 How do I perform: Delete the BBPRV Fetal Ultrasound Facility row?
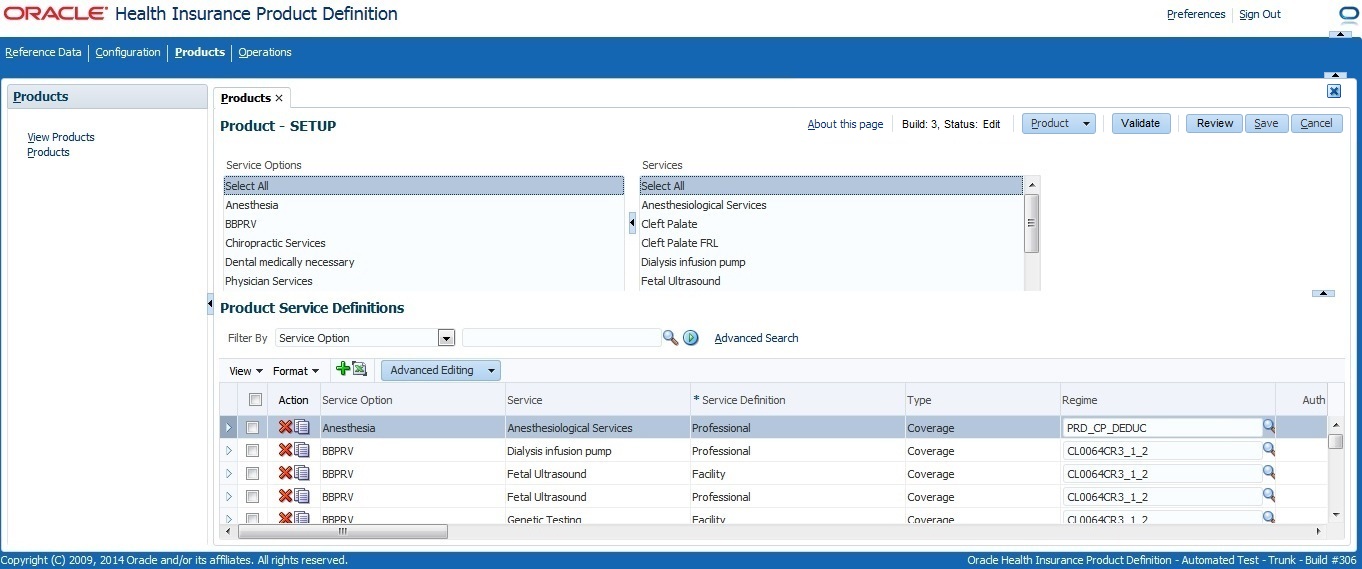(x=285, y=474)
